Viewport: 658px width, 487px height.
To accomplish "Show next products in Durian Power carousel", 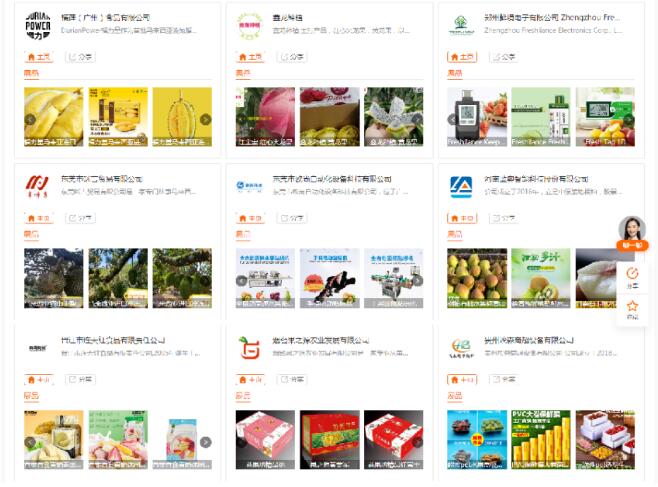I will pyautogui.click(x=205, y=120).
